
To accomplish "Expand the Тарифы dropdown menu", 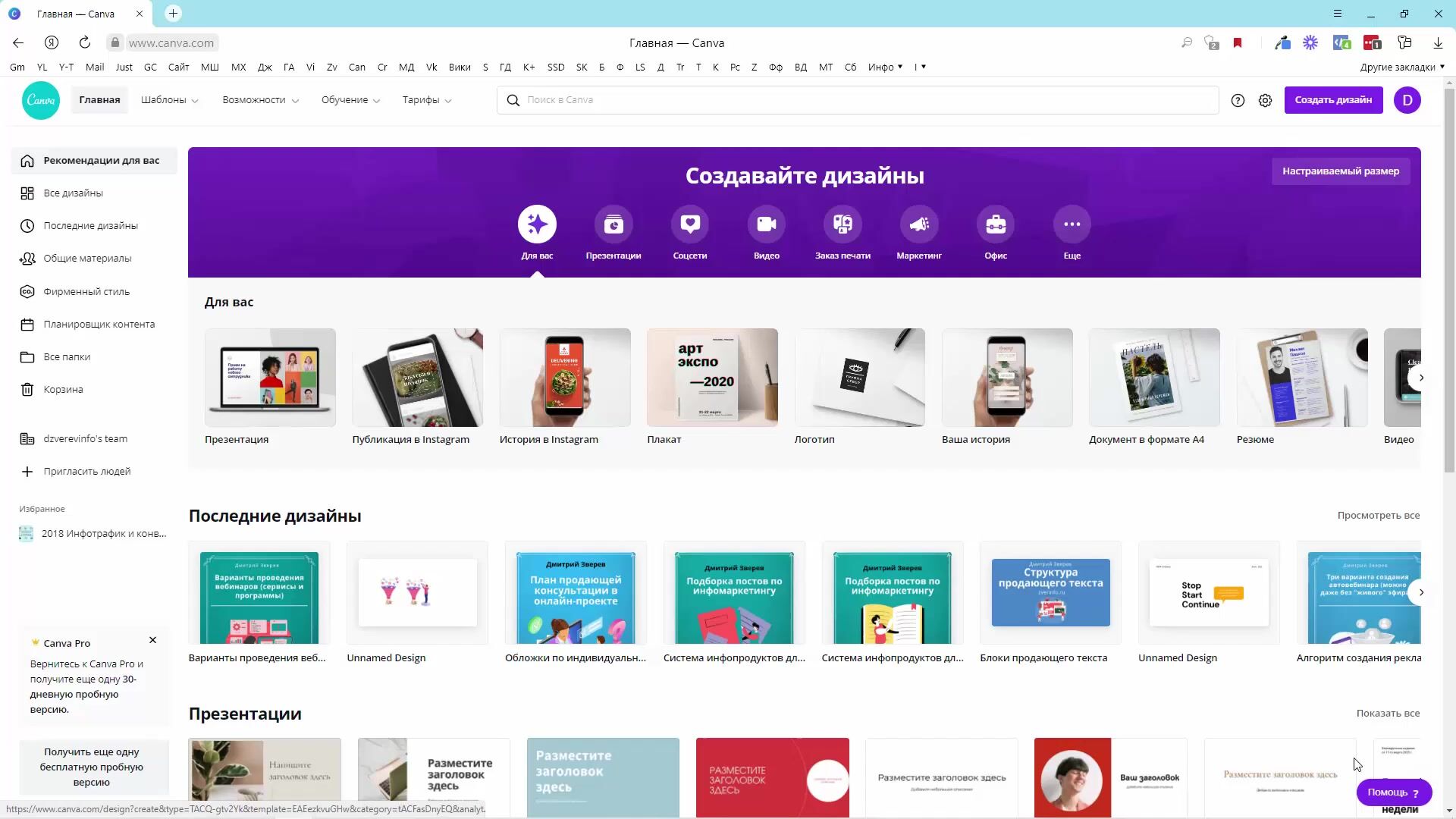I will 426,100.
